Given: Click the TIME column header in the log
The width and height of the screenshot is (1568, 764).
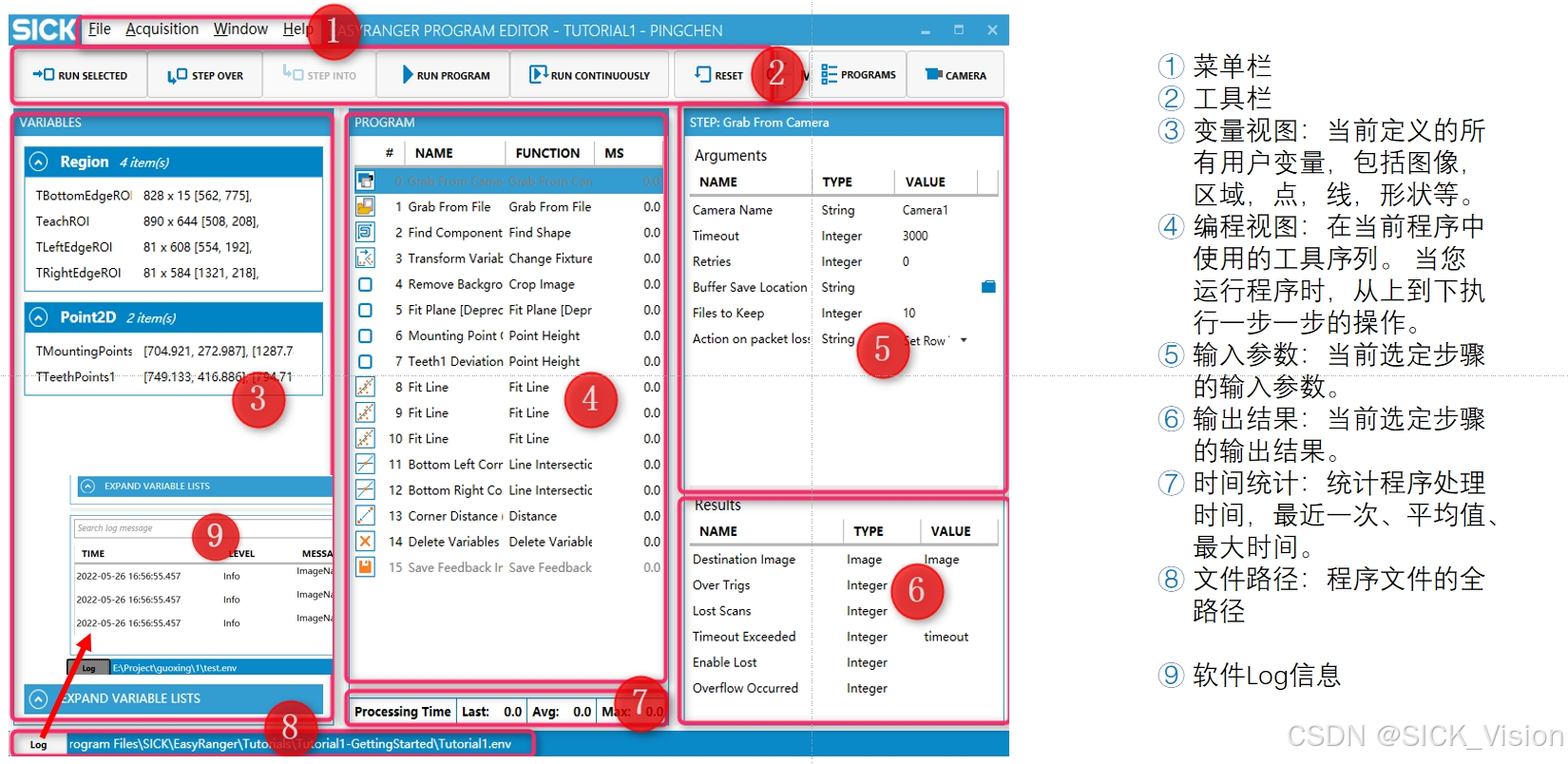Looking at the screenshot, I should pos(93,554).
